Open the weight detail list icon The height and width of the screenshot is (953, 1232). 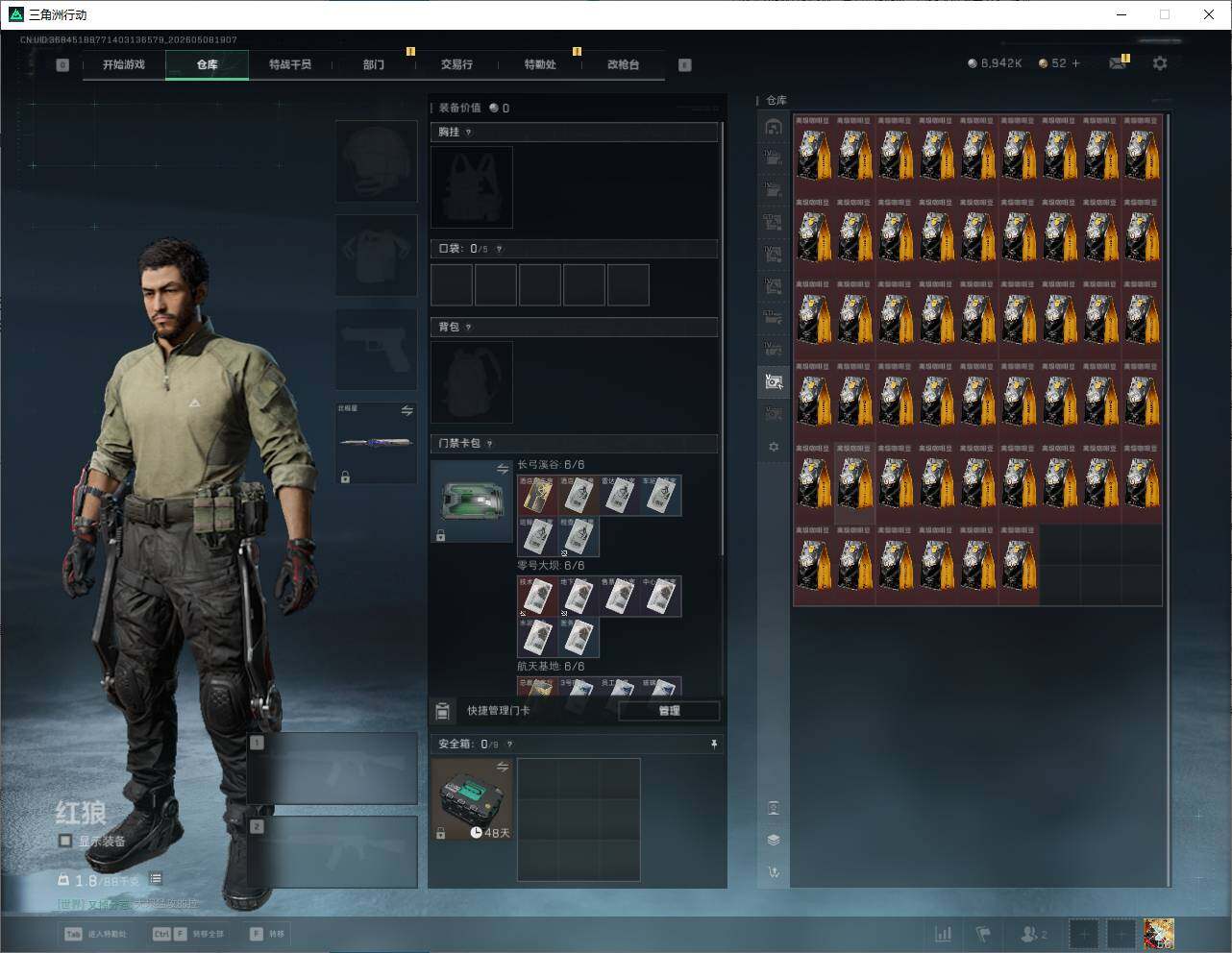point(156,879)
